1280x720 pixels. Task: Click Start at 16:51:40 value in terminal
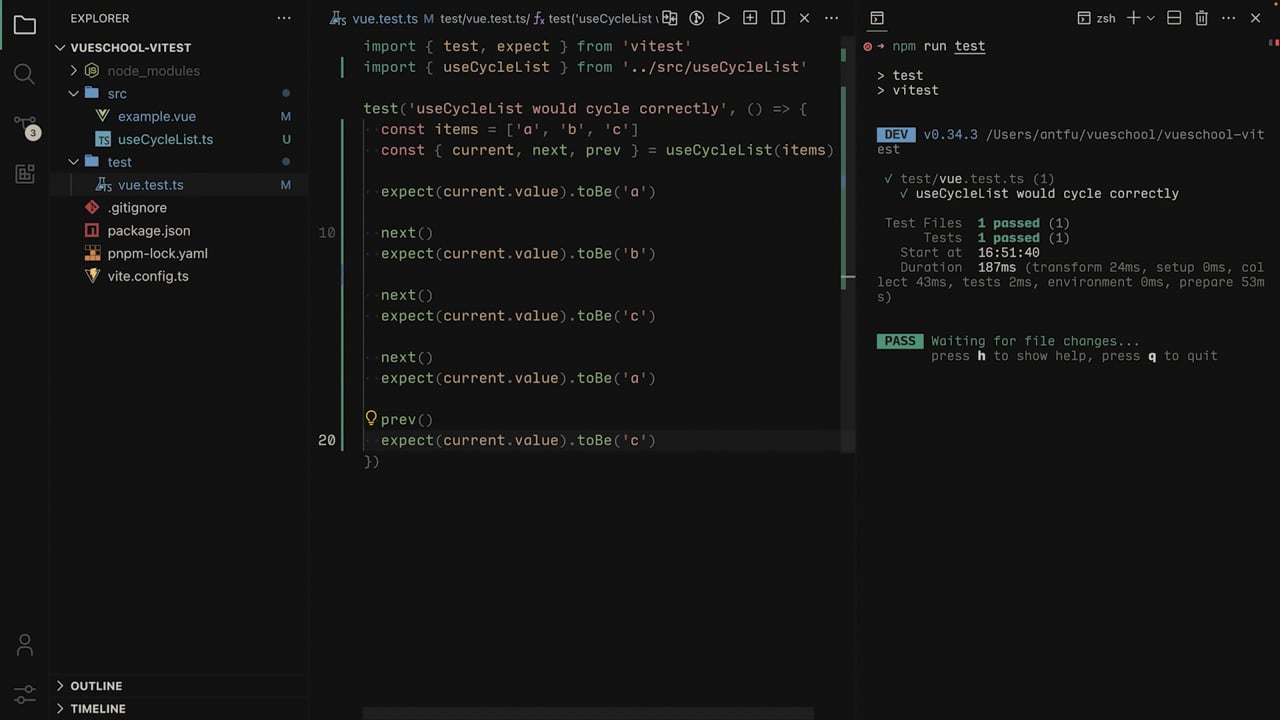pos(1009,253)
